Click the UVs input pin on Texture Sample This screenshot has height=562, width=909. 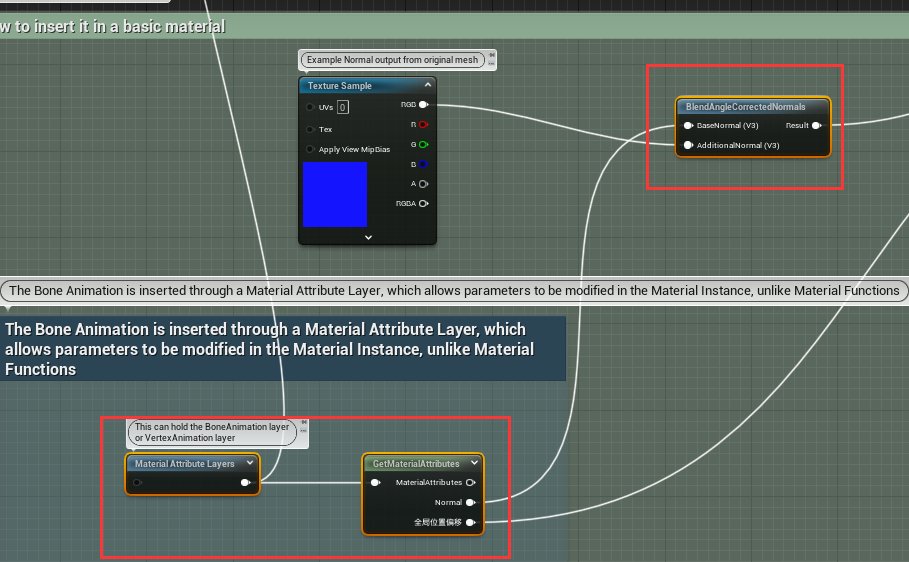pyautogui.click(x=310, y=107)
